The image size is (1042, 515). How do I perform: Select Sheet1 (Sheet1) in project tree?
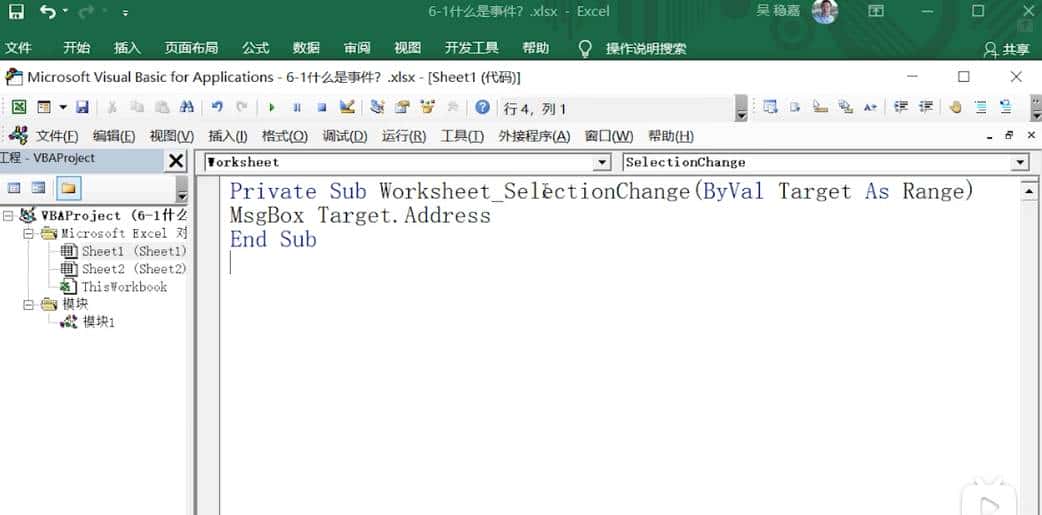[x=134, y=251]
